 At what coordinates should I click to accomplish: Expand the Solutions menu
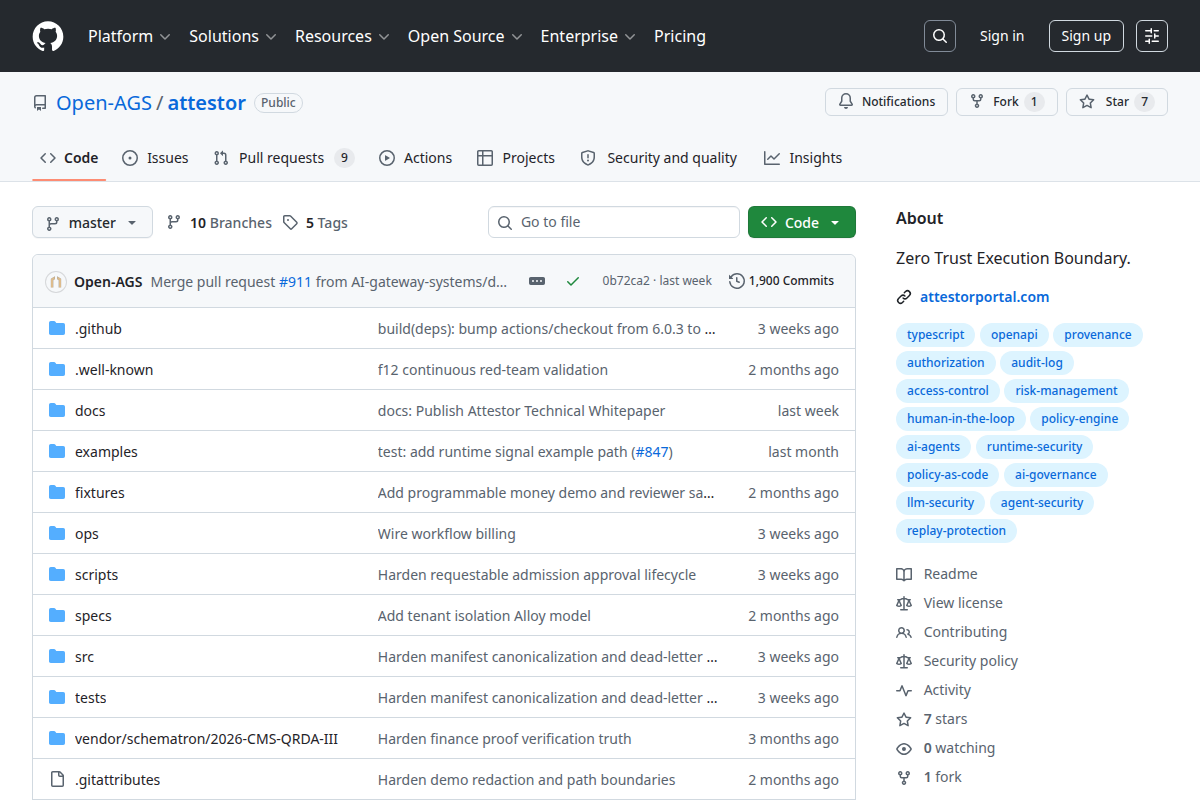pos(232,36)
